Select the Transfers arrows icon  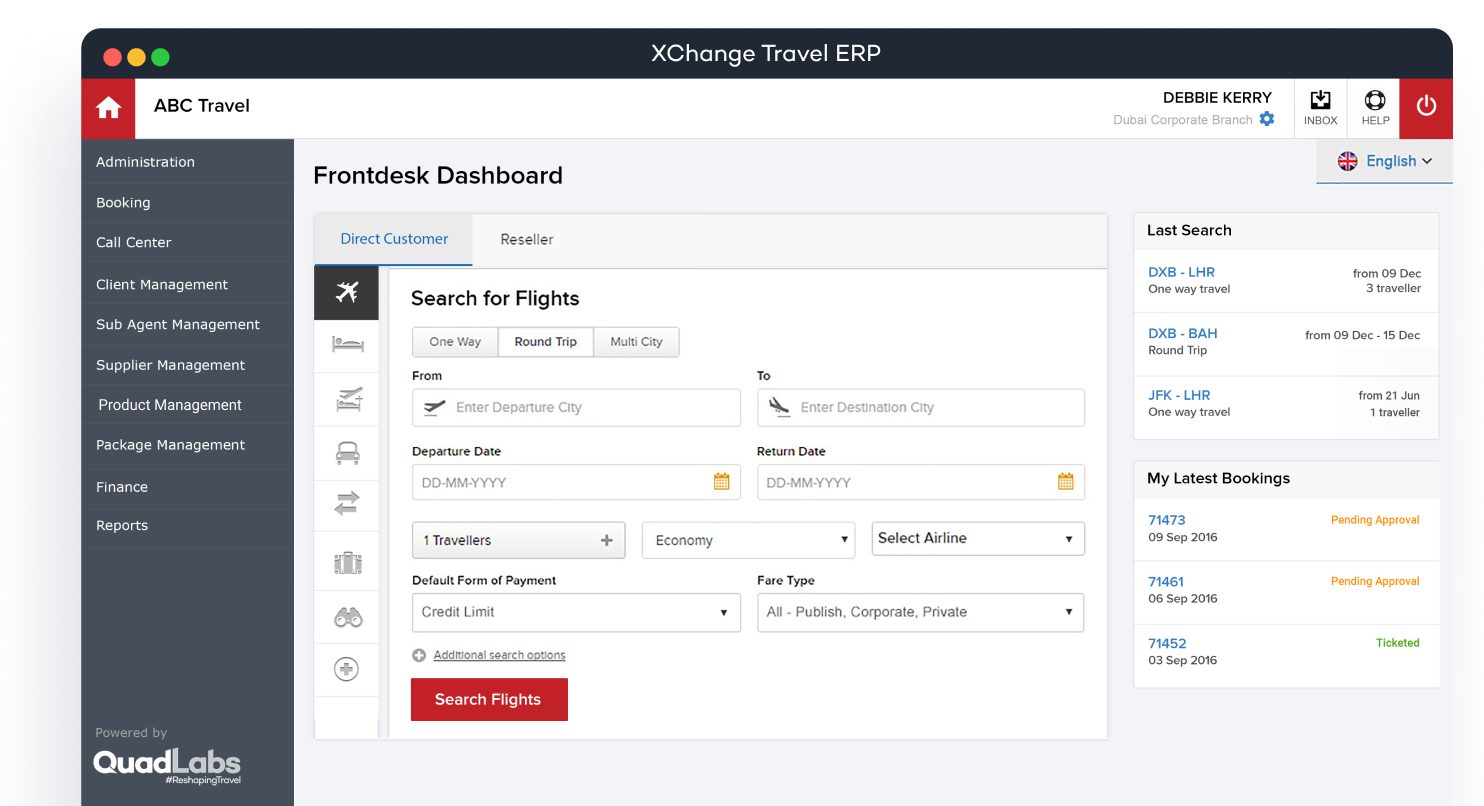[x=347, y=504]
